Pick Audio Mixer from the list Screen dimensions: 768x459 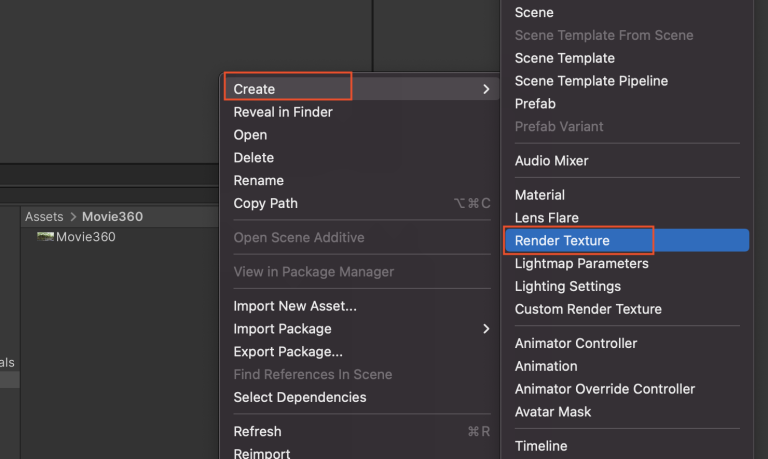(551, 161)
